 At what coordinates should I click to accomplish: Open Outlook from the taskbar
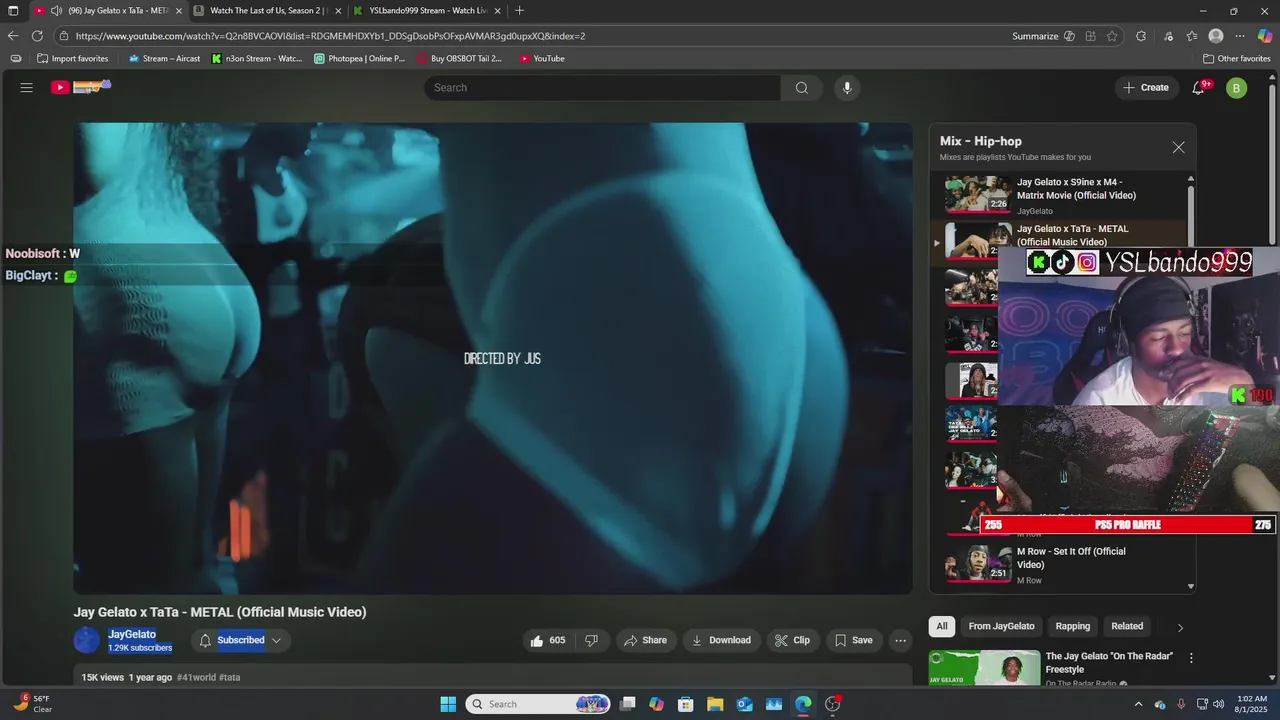(x=744, y=704)
